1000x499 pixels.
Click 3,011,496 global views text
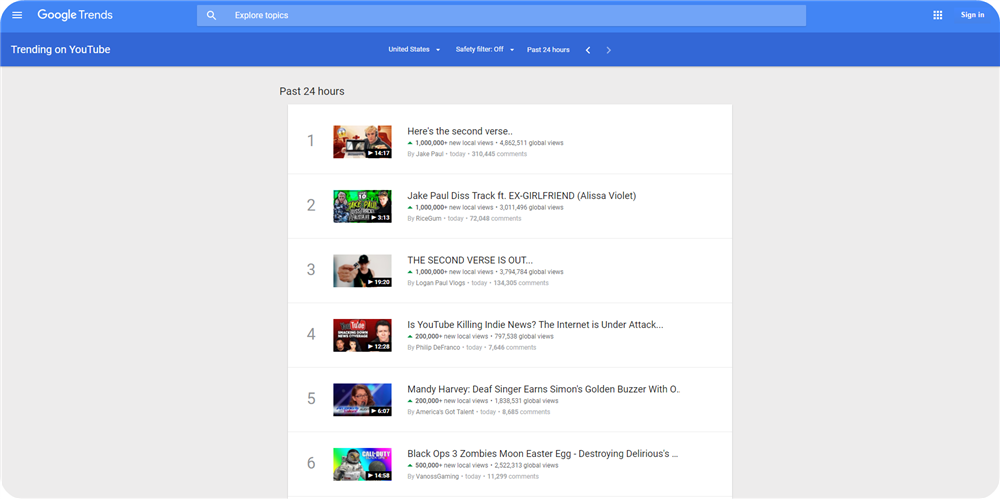(531, 207)
